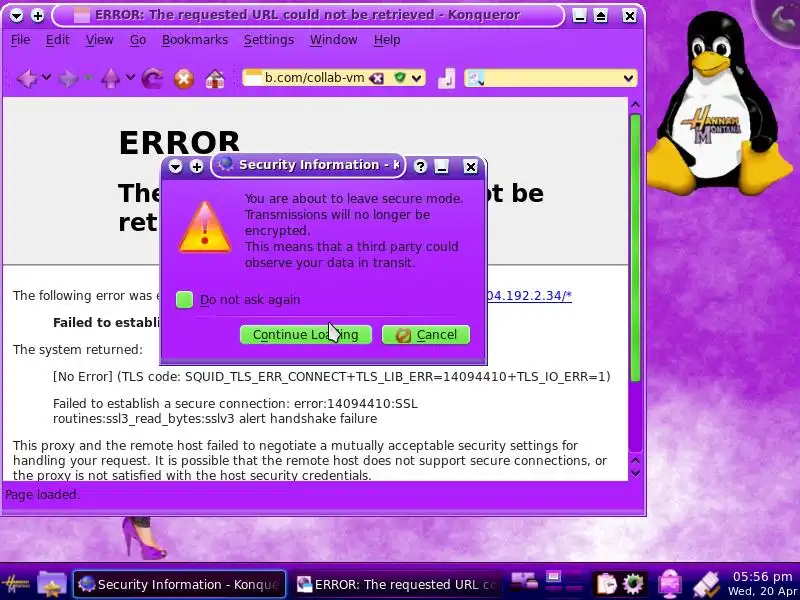The width and height of the screenshot is (800, 600).
Task: Switch to Security Information taskbar entry
Action: click(179, 584)
